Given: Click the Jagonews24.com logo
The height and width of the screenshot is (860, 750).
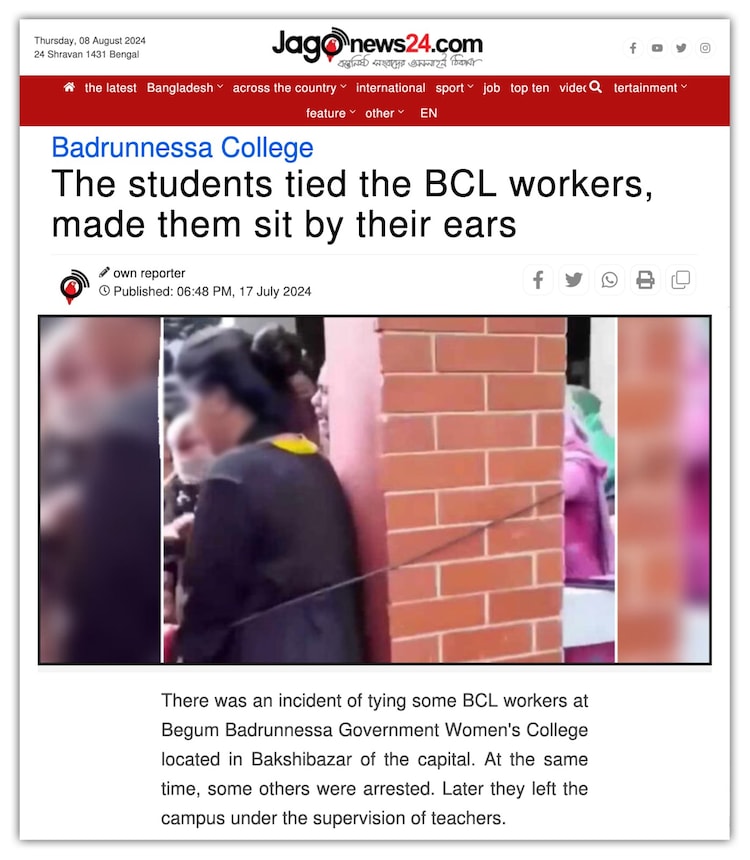Looking at the screenshot, I should coord(377,48).
